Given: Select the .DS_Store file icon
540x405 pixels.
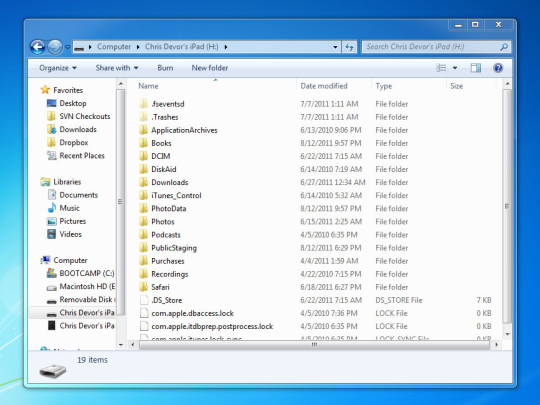Looking at the screenshot, I should 144,300.
